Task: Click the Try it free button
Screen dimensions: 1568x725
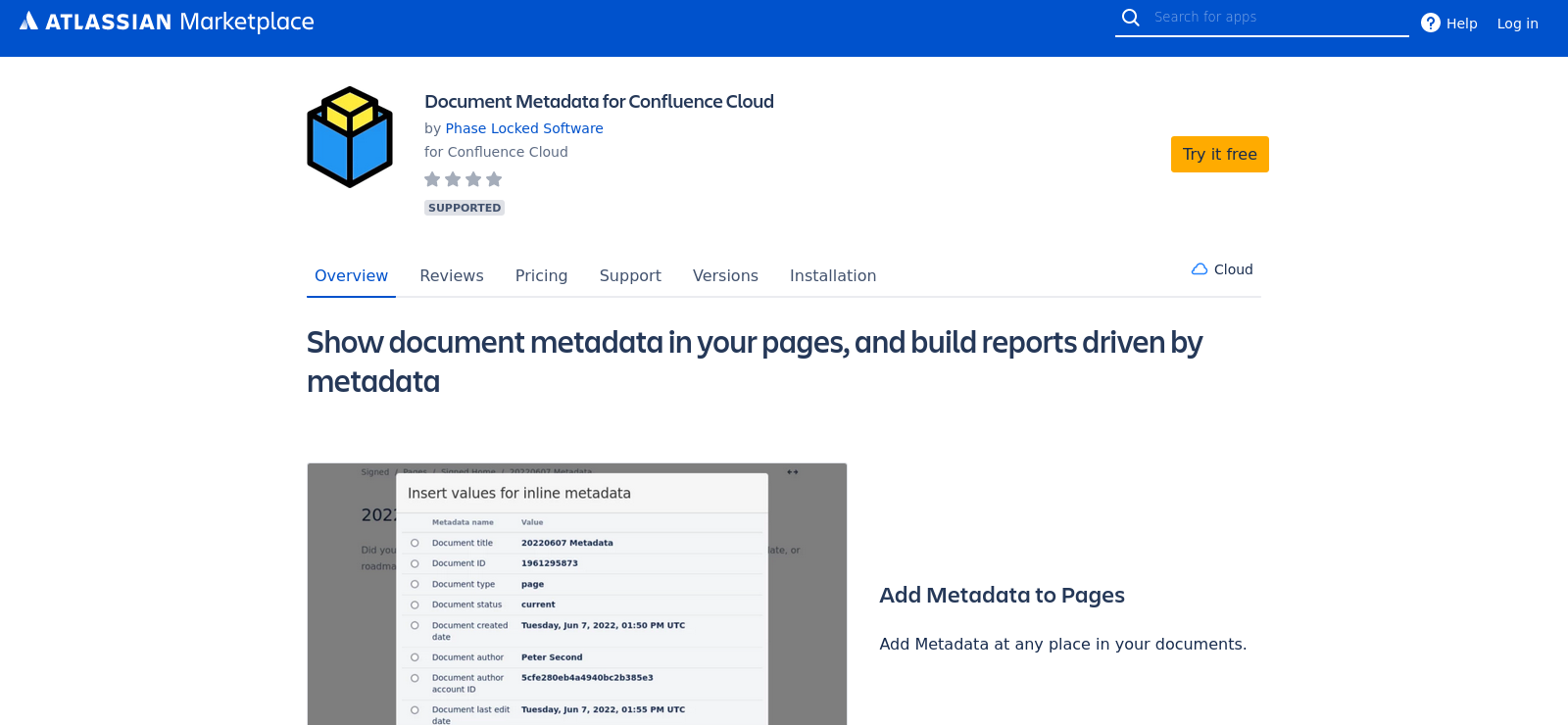Action: (x=1220, y=154)
